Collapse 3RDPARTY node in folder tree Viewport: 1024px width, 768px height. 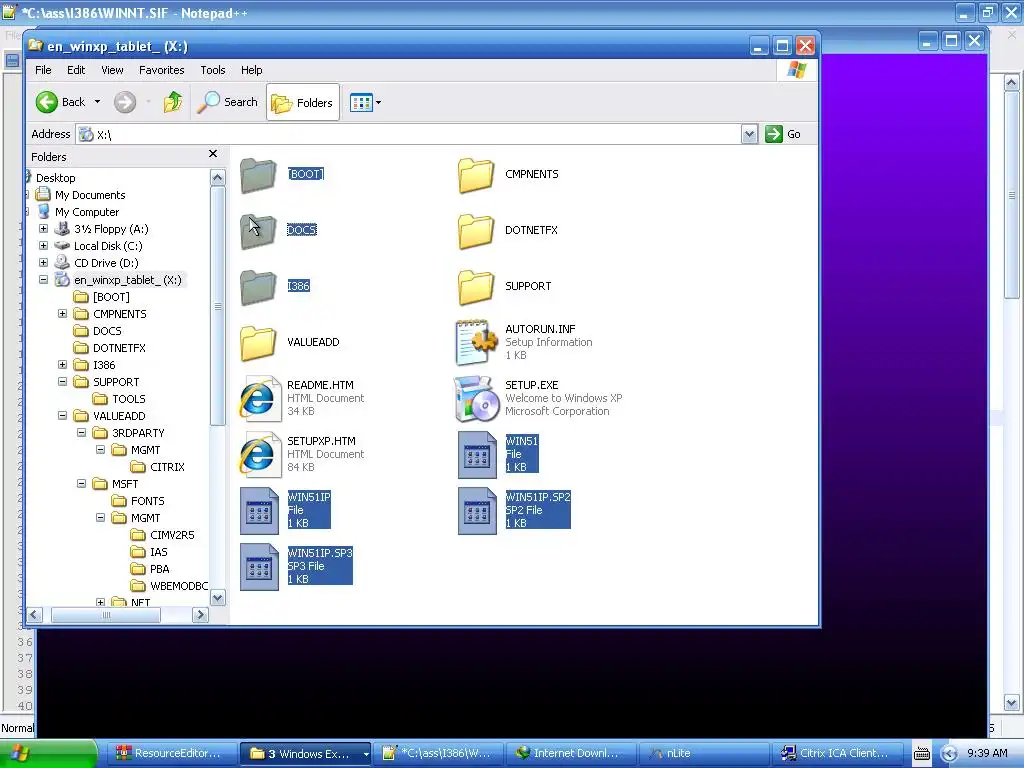82,432
